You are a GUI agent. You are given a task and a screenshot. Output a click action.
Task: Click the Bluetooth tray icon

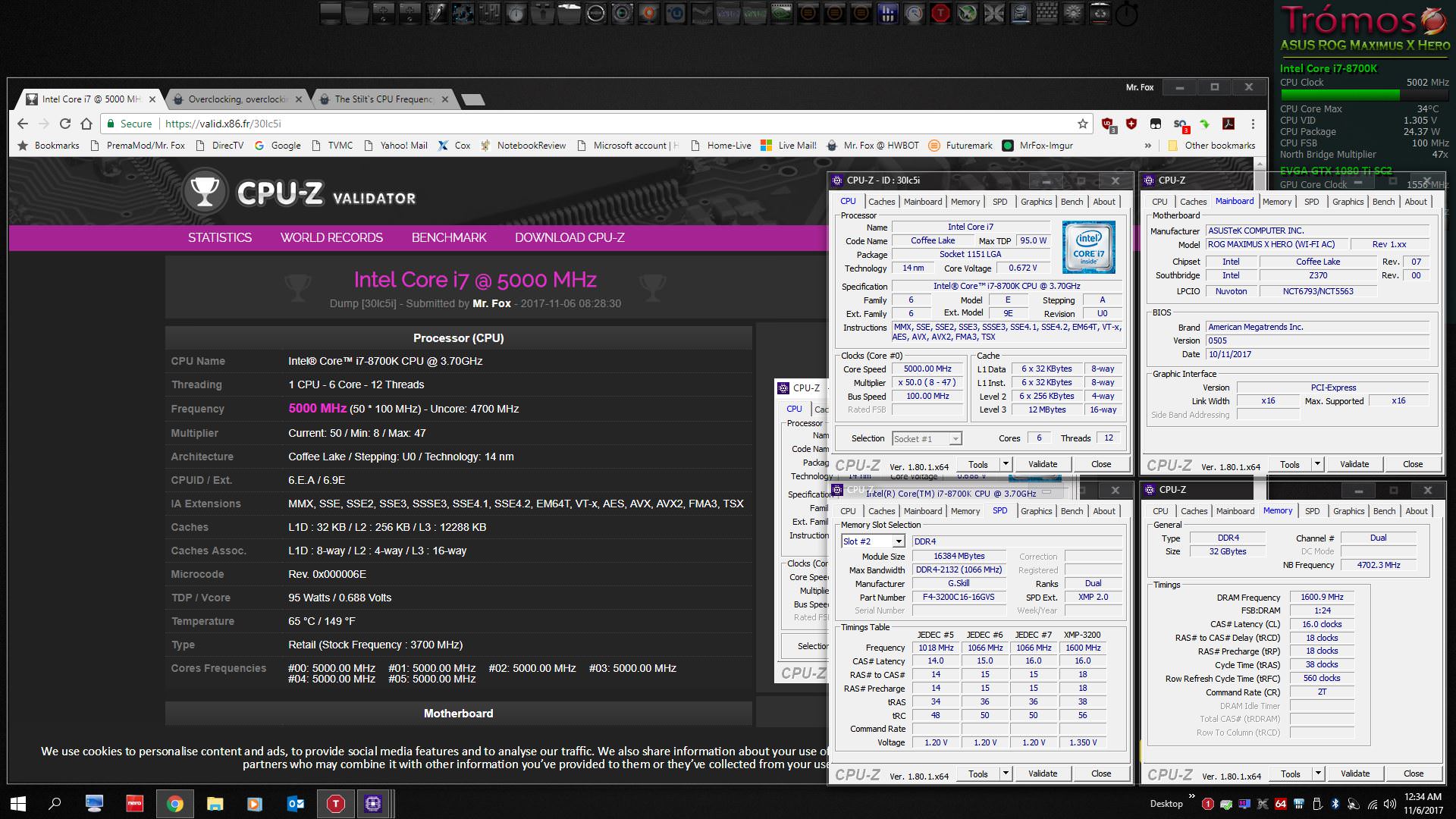coord(1335,804)
